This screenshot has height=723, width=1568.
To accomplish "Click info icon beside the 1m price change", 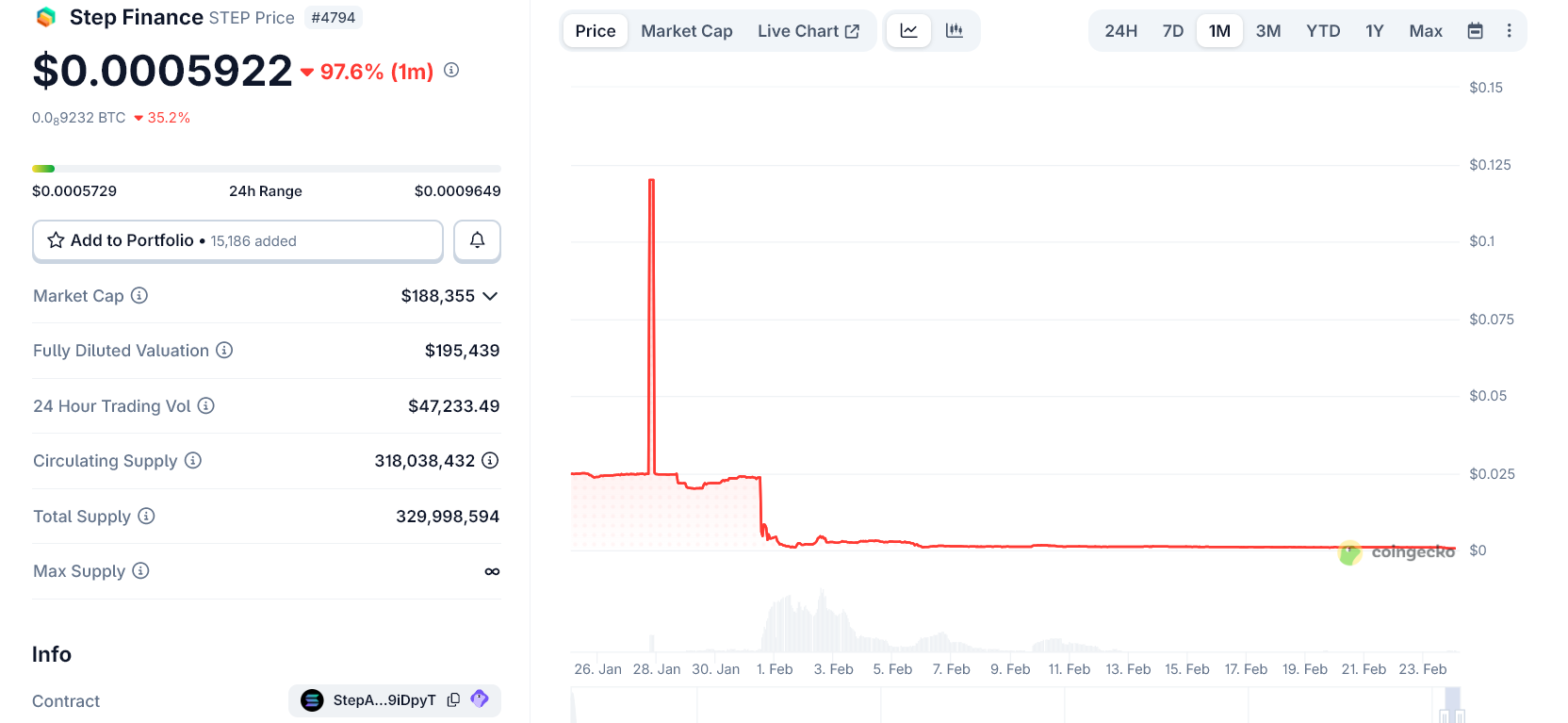I will tap(451, 70).
